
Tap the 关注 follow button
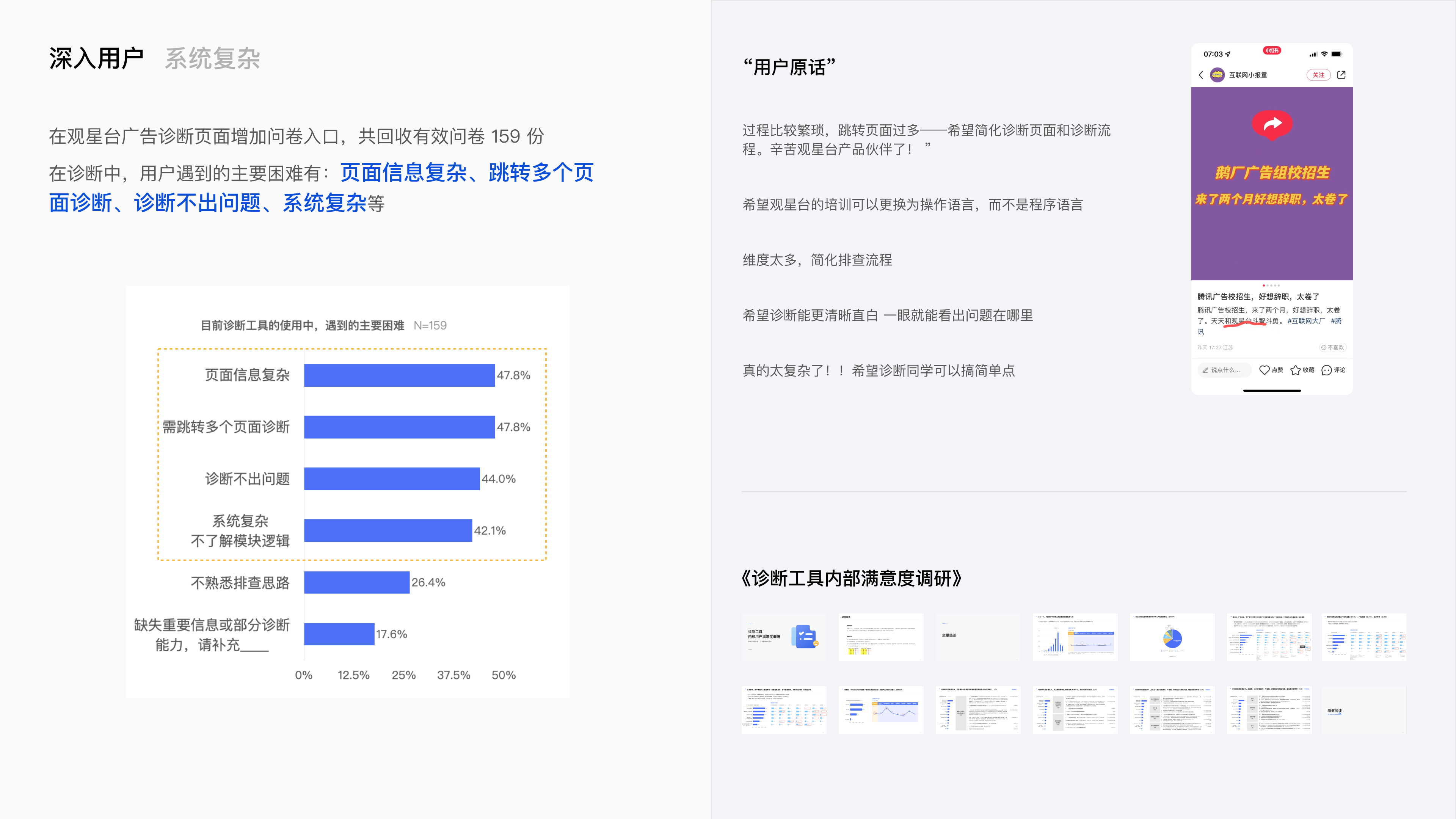point(1319,75)
